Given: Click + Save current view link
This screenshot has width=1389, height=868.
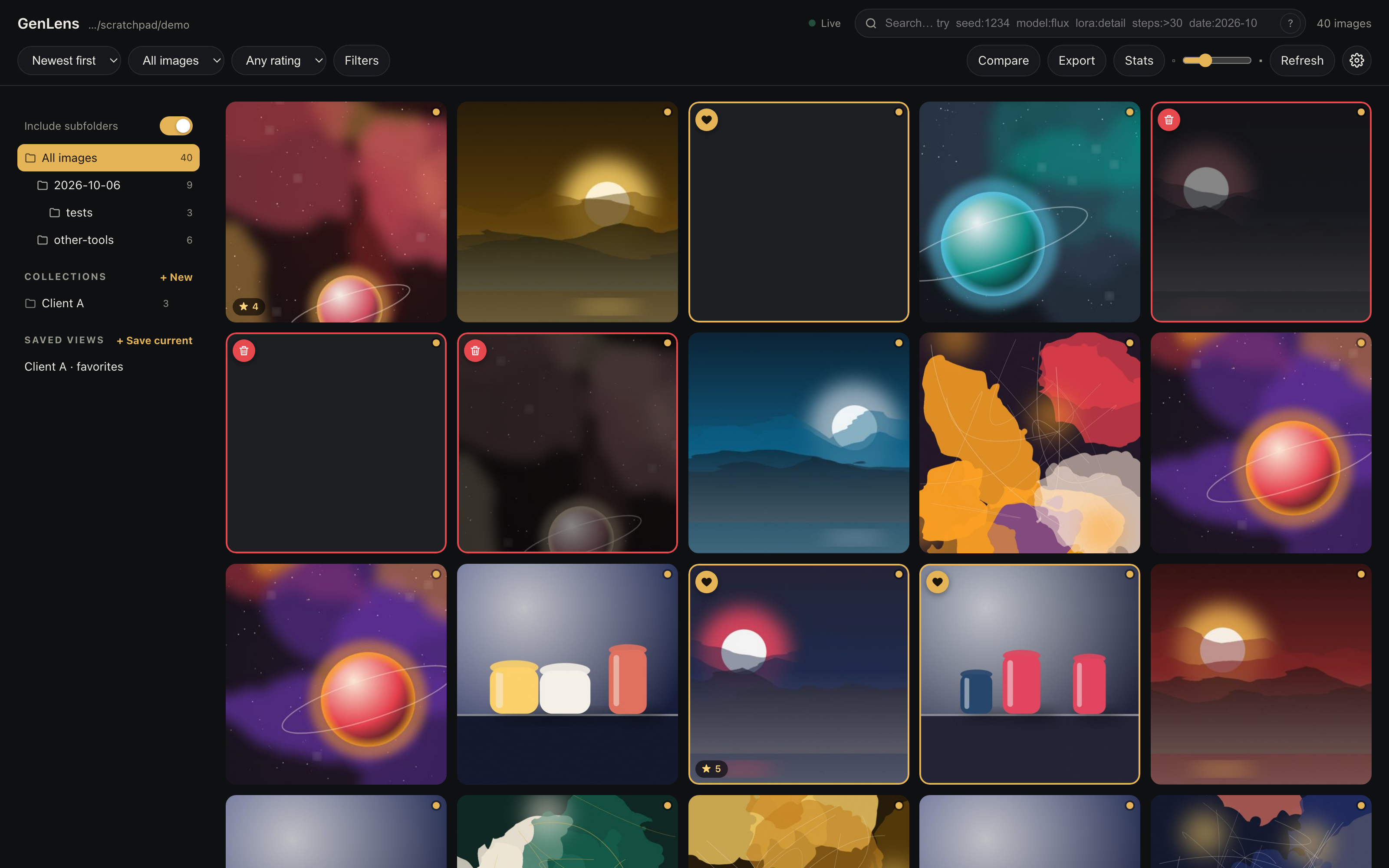Looking at the screenshot, I should tap(155, 340).
